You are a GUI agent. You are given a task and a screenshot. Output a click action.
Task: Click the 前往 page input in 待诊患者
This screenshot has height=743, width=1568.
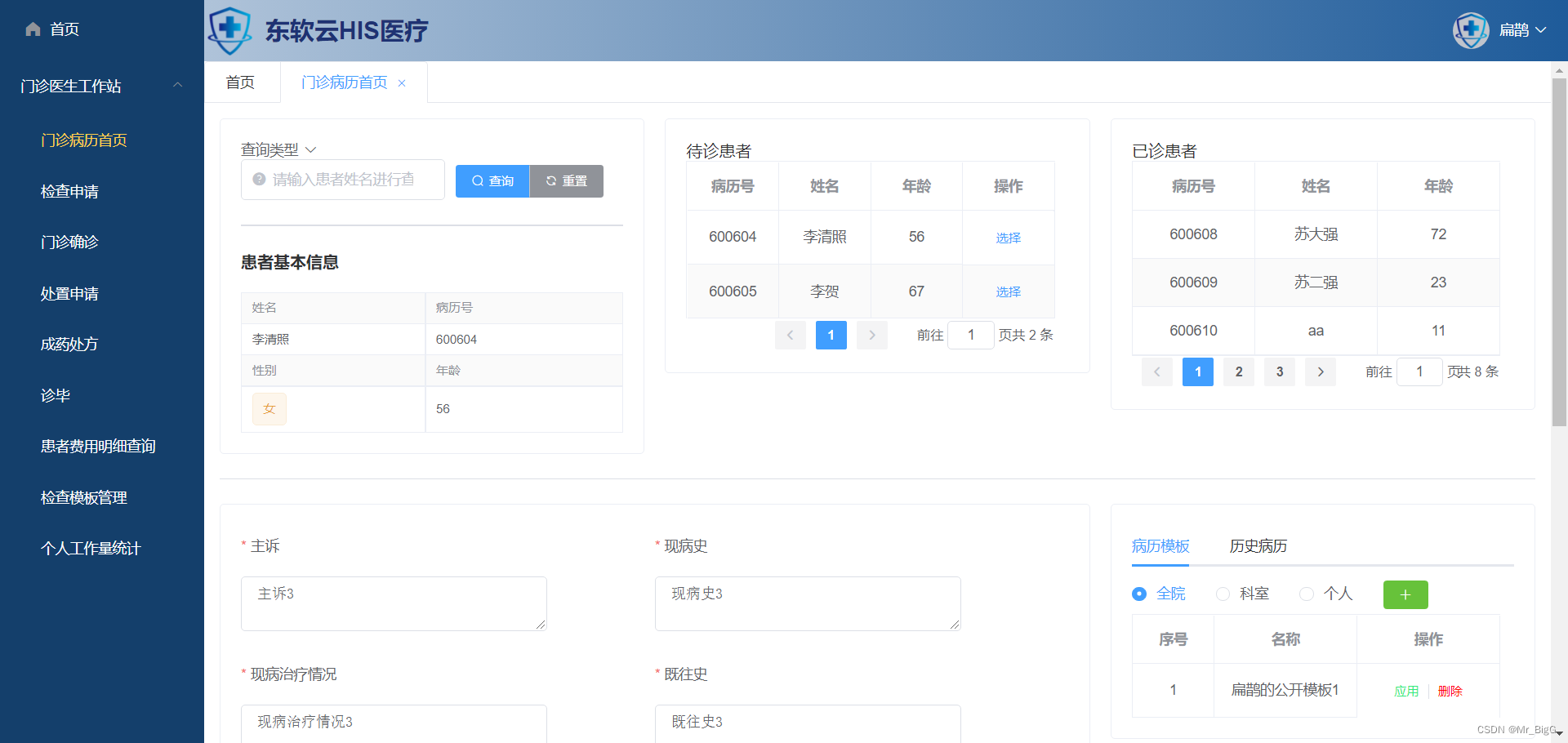click(971, 335)
